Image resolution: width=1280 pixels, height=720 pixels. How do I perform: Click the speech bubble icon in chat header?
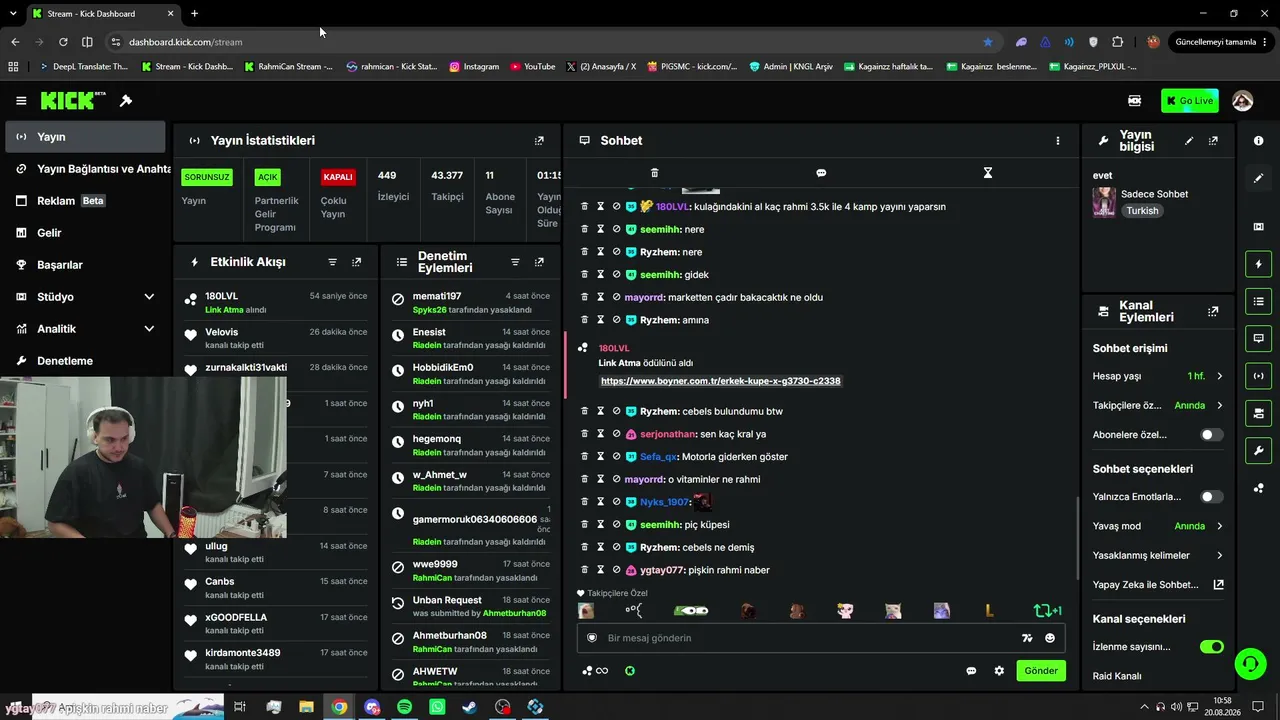pos(821,173)
